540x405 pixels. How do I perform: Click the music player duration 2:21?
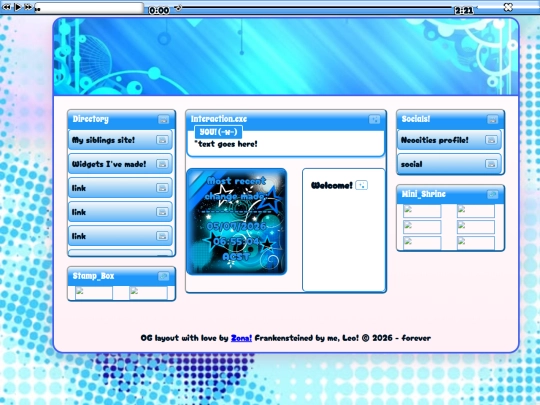(x=464, y=10)
